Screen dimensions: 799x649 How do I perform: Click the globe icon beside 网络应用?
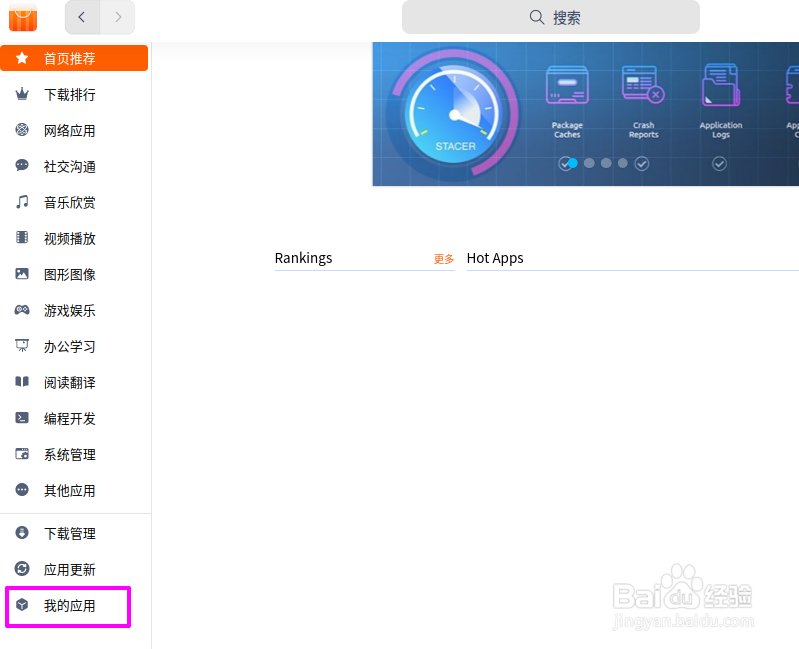tap(22, 130)
